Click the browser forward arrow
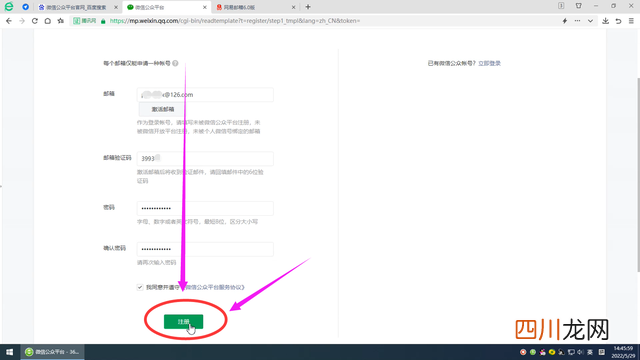Screen dimensions: 640x360 pos(22,21)
